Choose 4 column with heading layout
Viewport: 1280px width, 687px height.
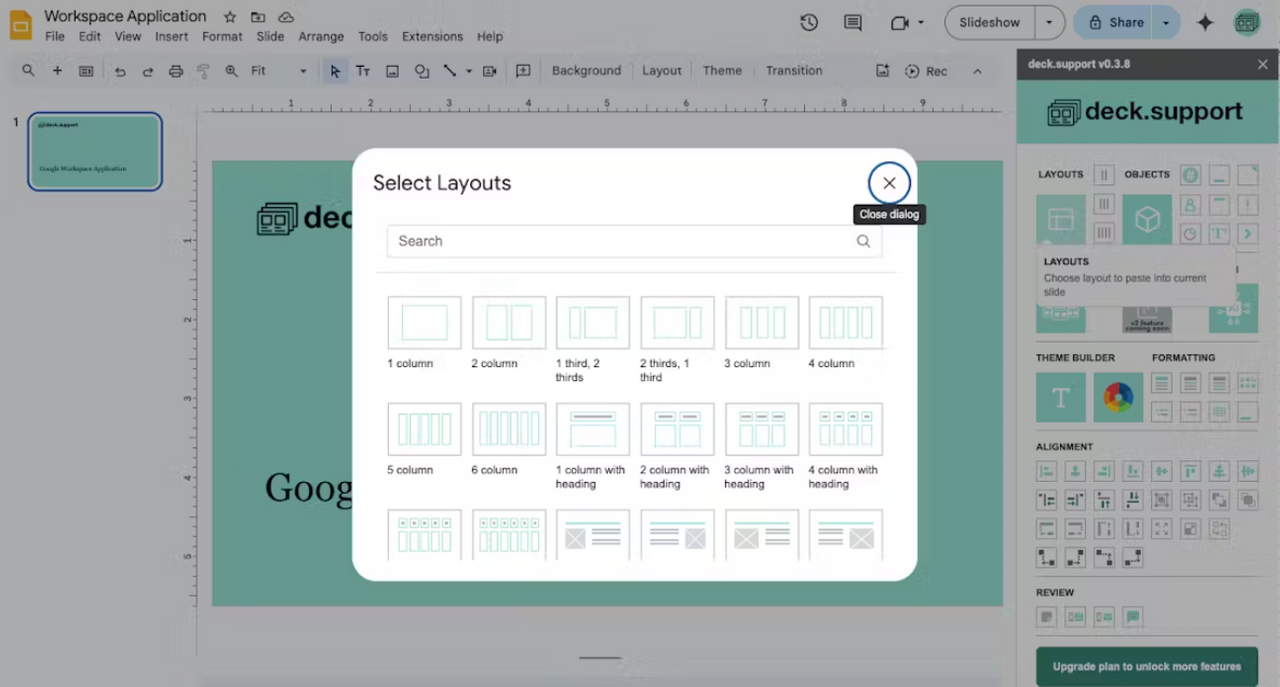point(846,429)
